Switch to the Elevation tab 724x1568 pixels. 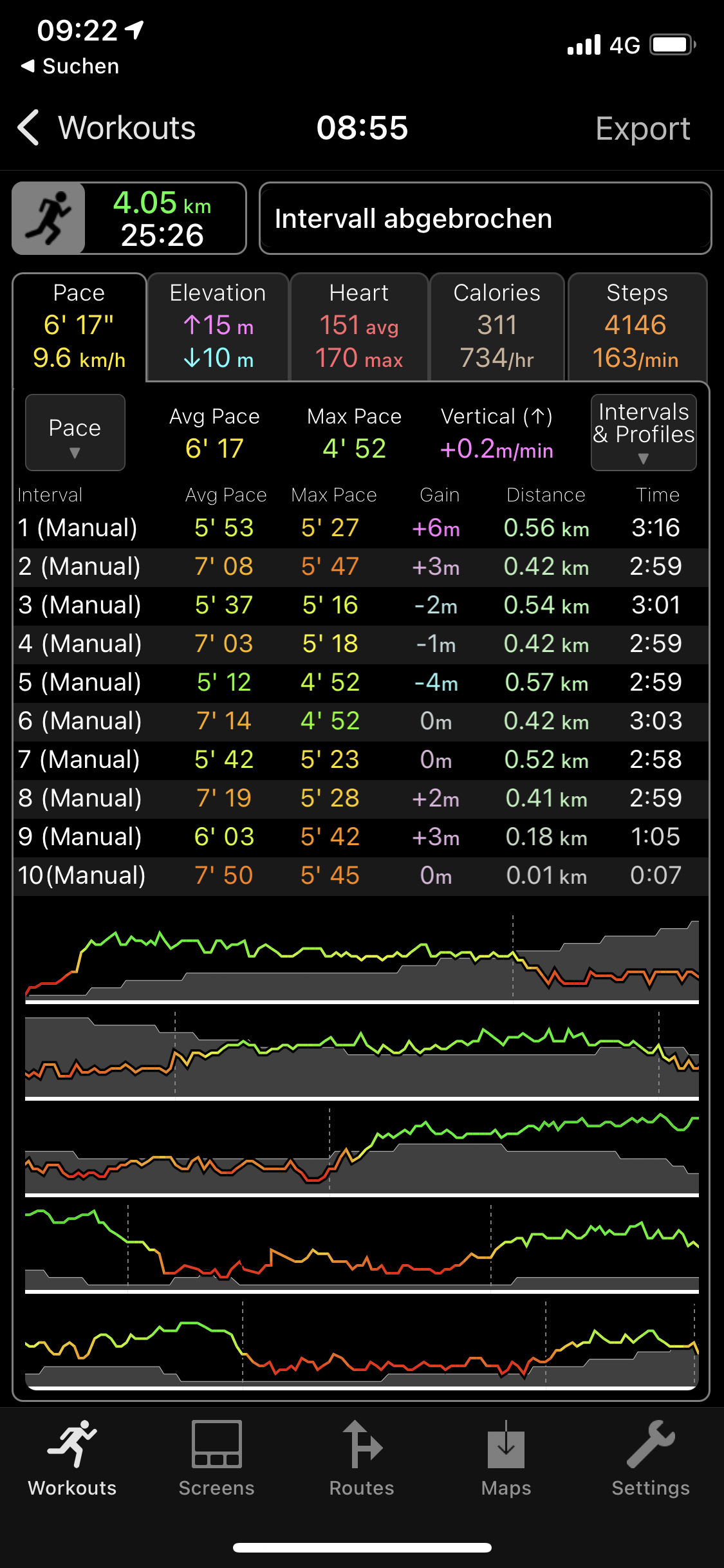pos(218,326)
